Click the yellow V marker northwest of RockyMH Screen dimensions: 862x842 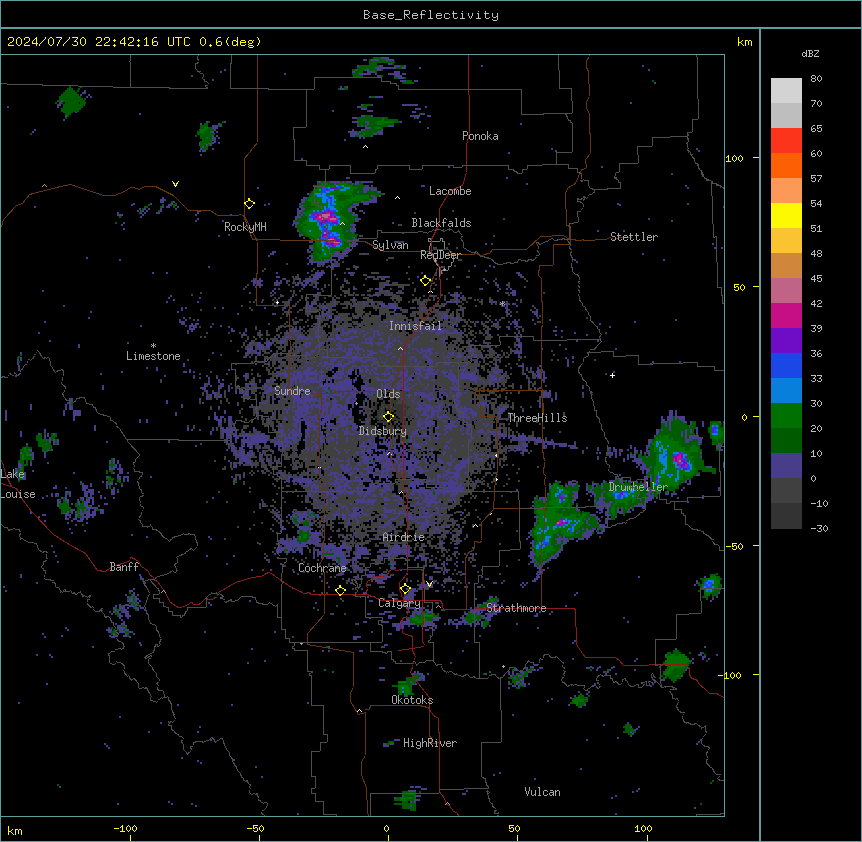175,184
